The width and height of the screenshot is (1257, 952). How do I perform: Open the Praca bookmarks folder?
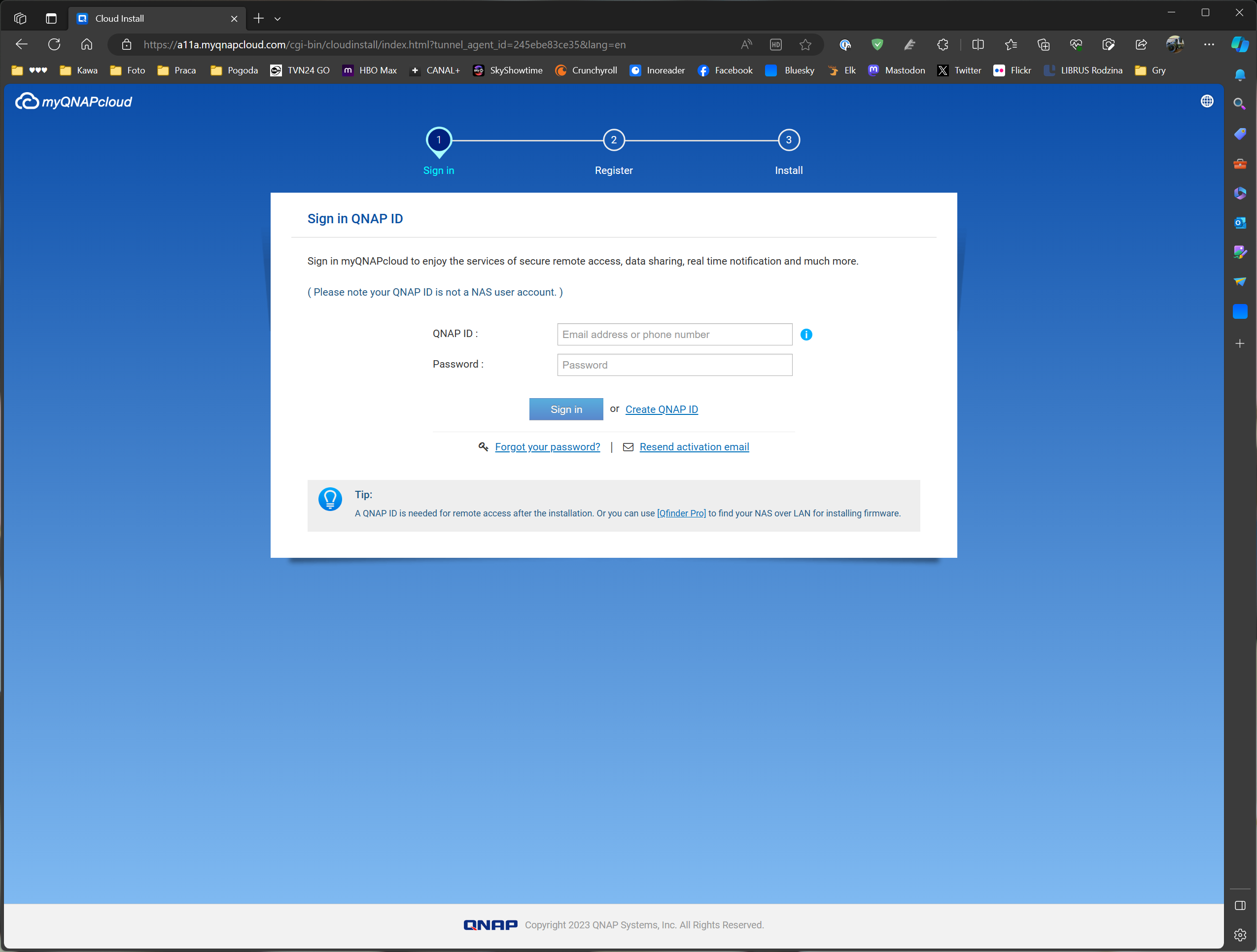(x=177, y=70)
